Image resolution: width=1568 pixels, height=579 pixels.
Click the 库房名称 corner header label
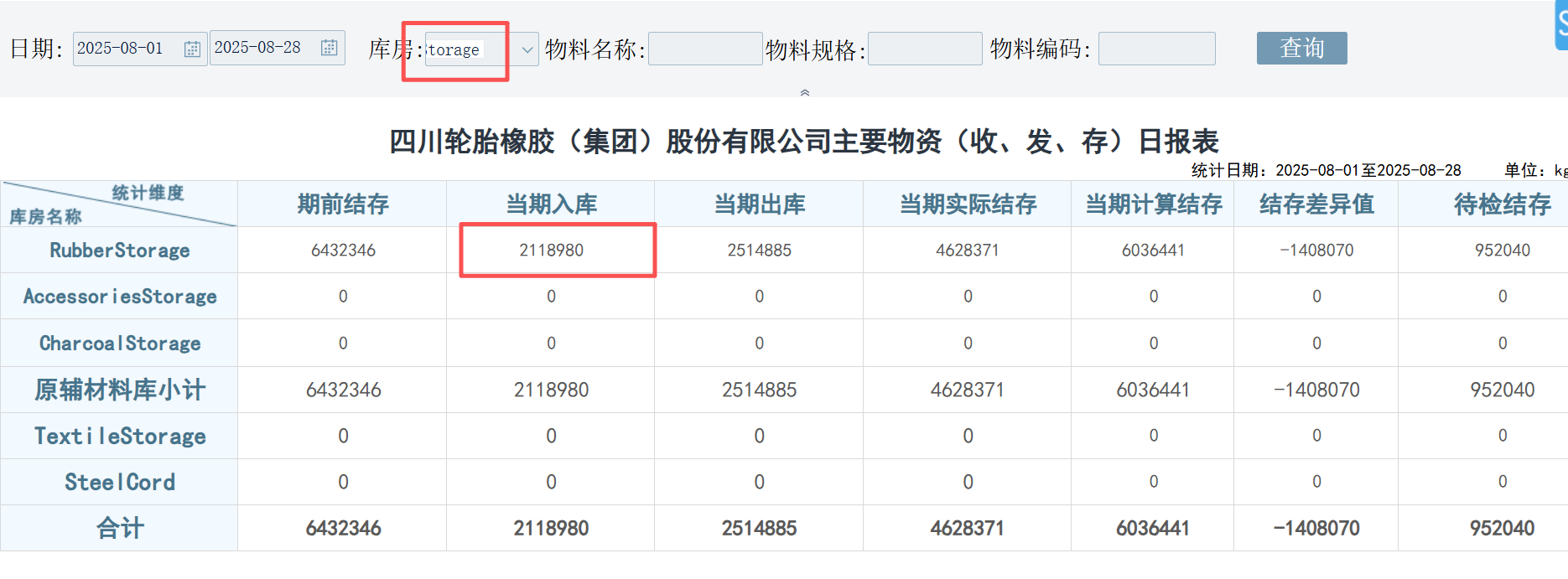45,217
